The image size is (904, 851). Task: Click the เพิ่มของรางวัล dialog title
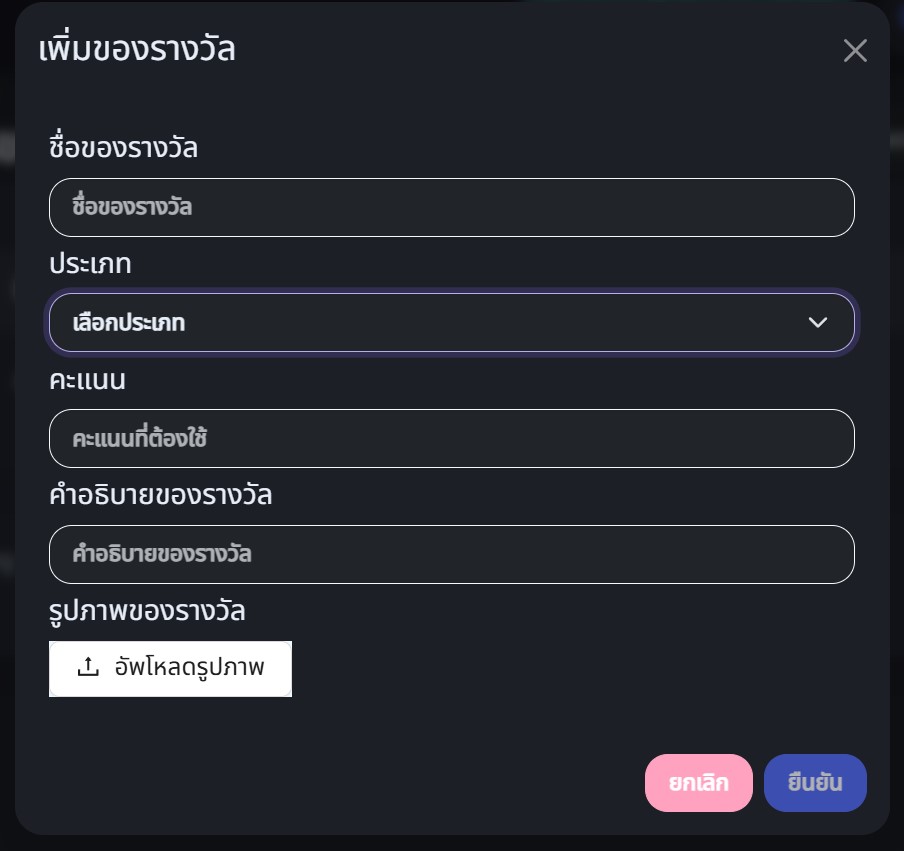pos(136,49)
